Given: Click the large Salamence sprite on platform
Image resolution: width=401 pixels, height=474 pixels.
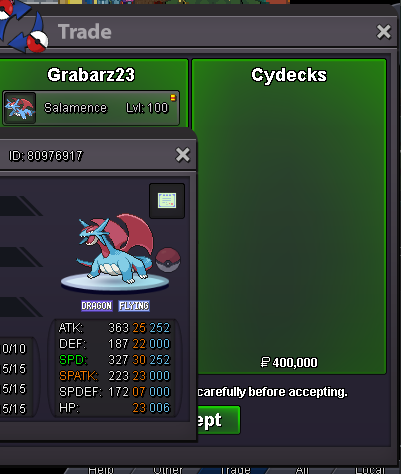Looking at the screenshot, I should click(115, 249).
